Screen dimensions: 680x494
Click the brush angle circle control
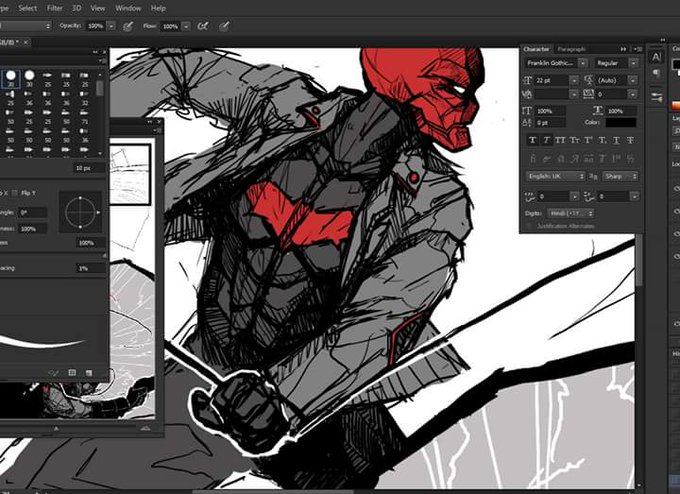tap(80, 212)
